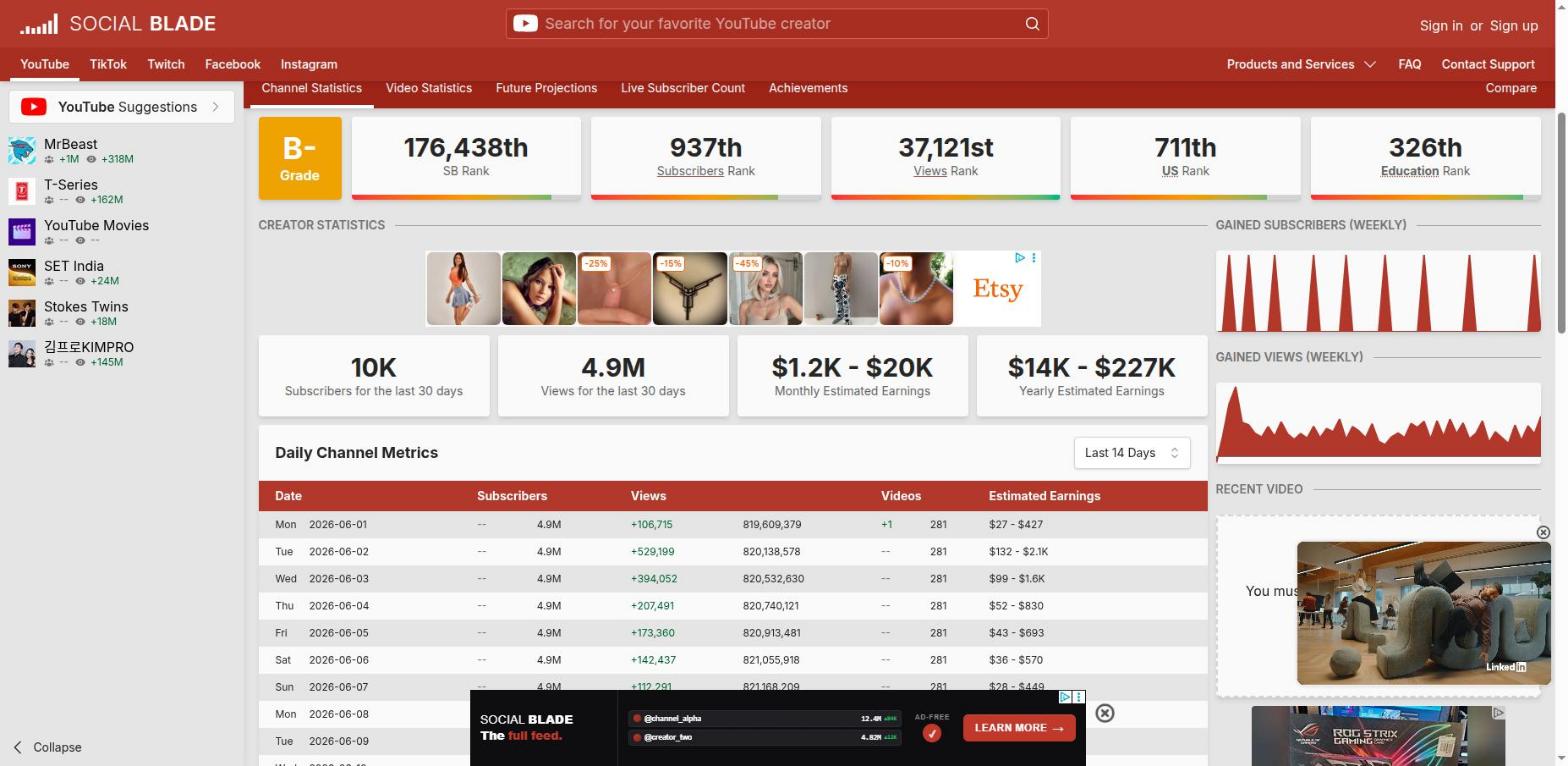Click the AdChoices icon on Etsy ad
The height and width of the screenshot is (766, 1568).
tap(1020, 258)
